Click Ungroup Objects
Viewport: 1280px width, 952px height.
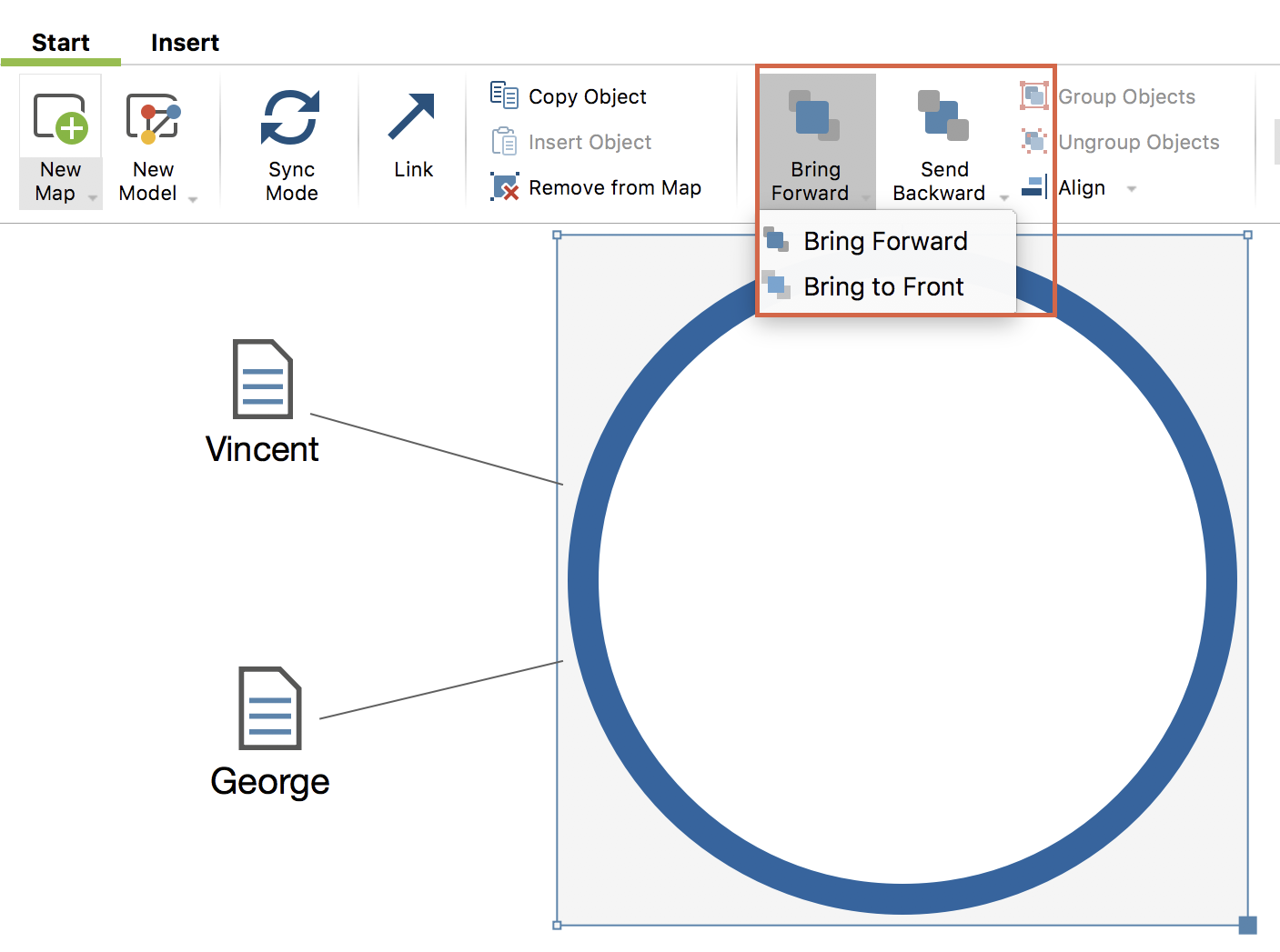coord(1137,142)
